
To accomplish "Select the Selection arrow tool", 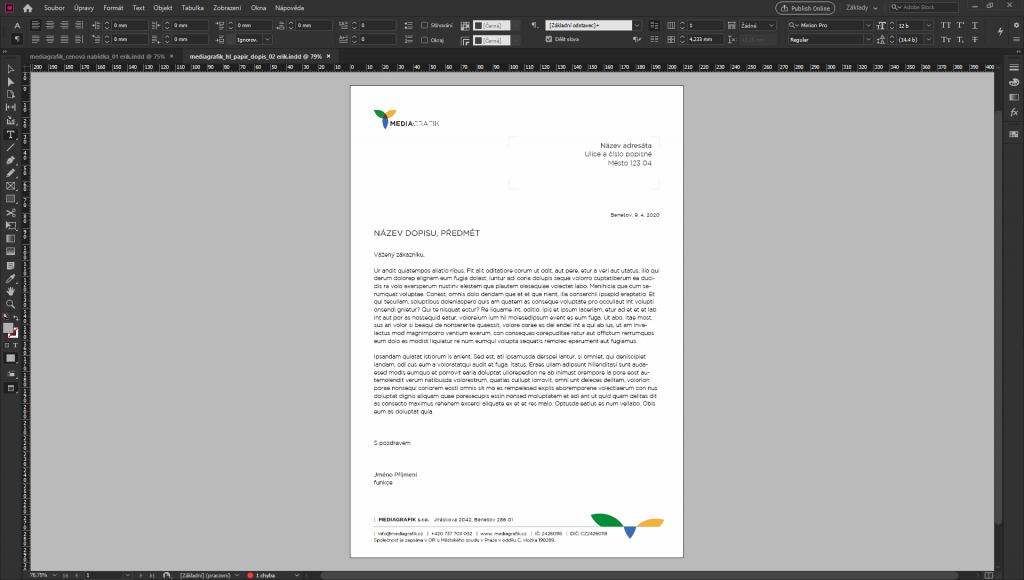I will [x=10, y=69].
